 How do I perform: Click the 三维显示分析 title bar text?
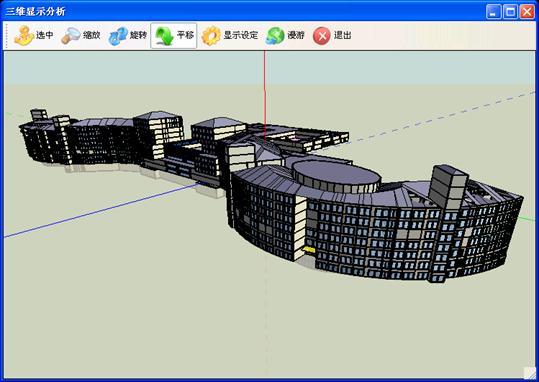pyautogui.click(x=35, y=11)
